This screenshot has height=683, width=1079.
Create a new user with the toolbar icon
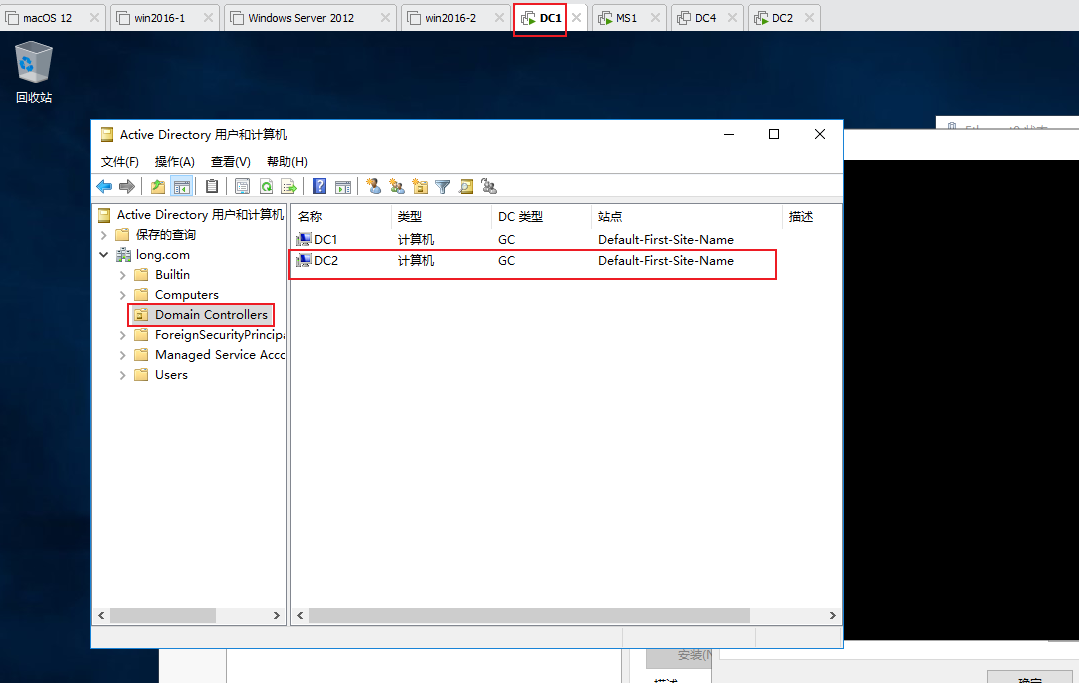pyautogui.click(x=374, y=186)
